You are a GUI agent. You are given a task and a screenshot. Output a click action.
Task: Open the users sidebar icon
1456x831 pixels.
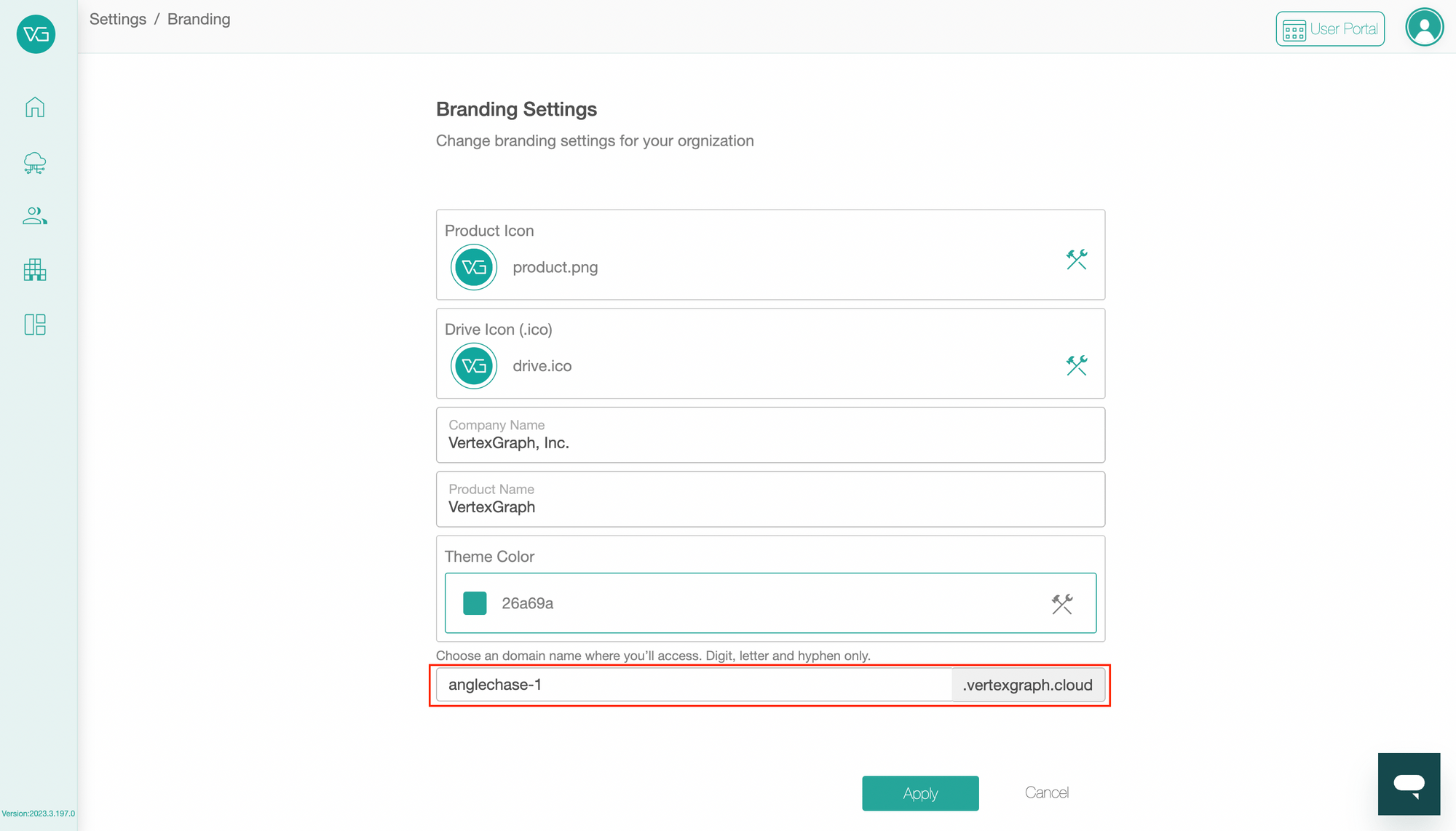(35, 216)
